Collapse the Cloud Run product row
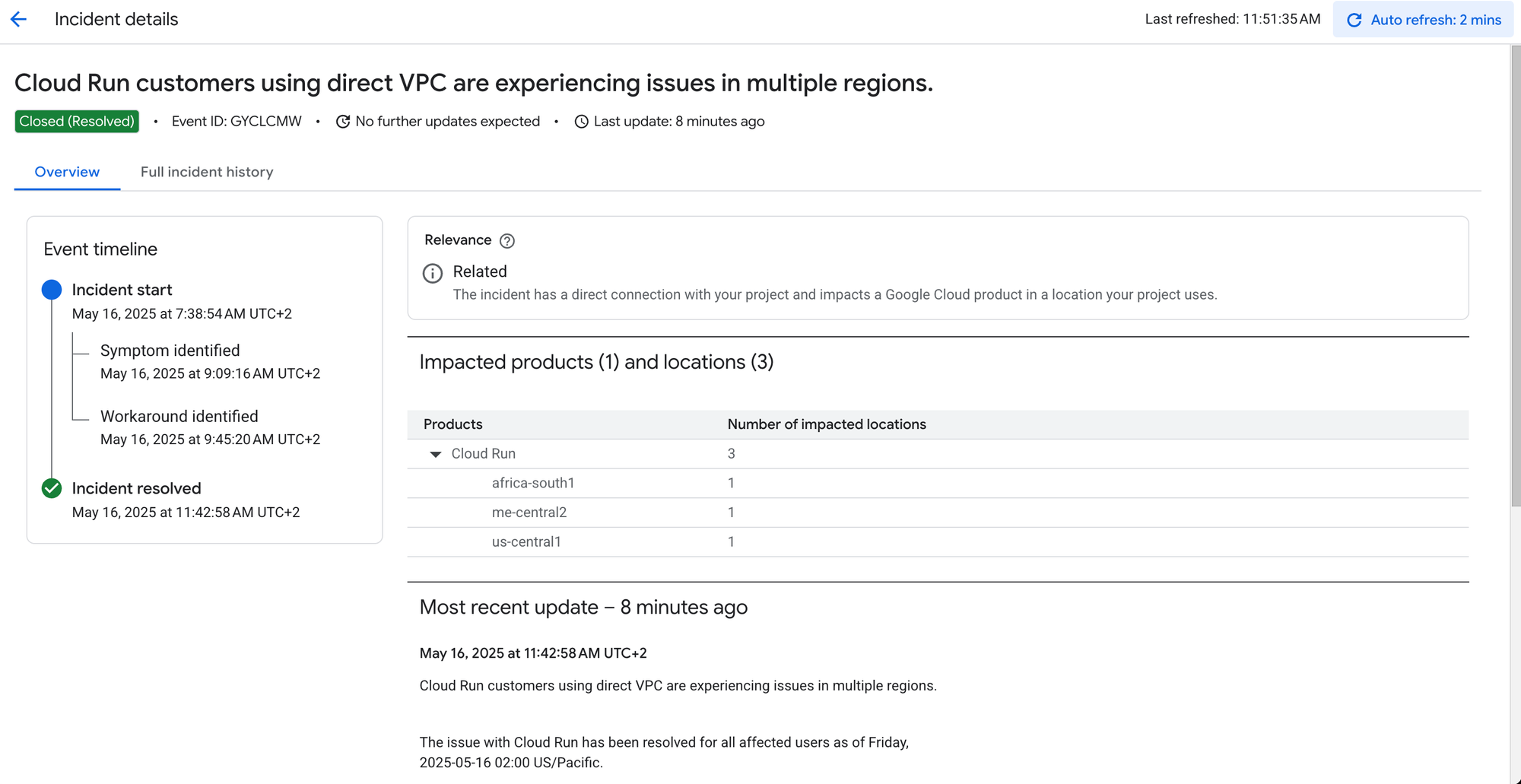The height and width of the screenshot is (784, 1521). point(436,454)
